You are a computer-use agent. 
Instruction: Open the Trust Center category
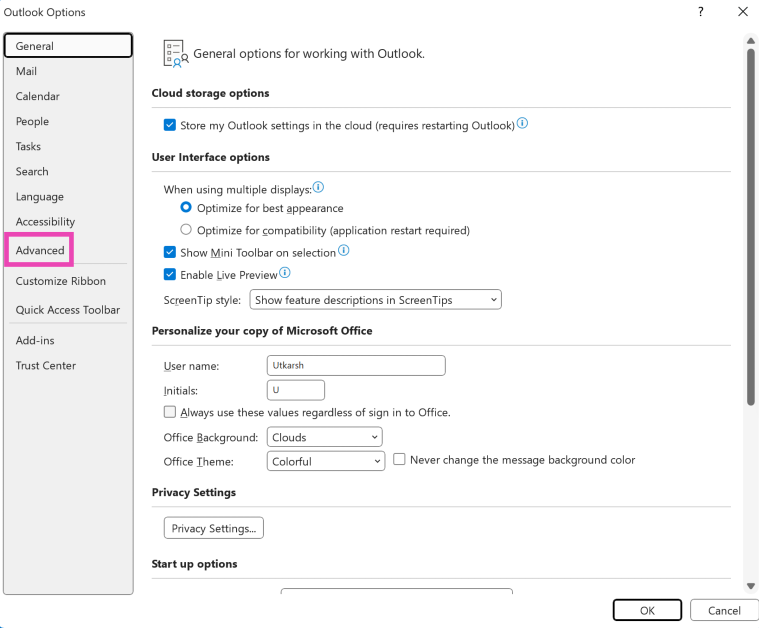pos(46,365)
